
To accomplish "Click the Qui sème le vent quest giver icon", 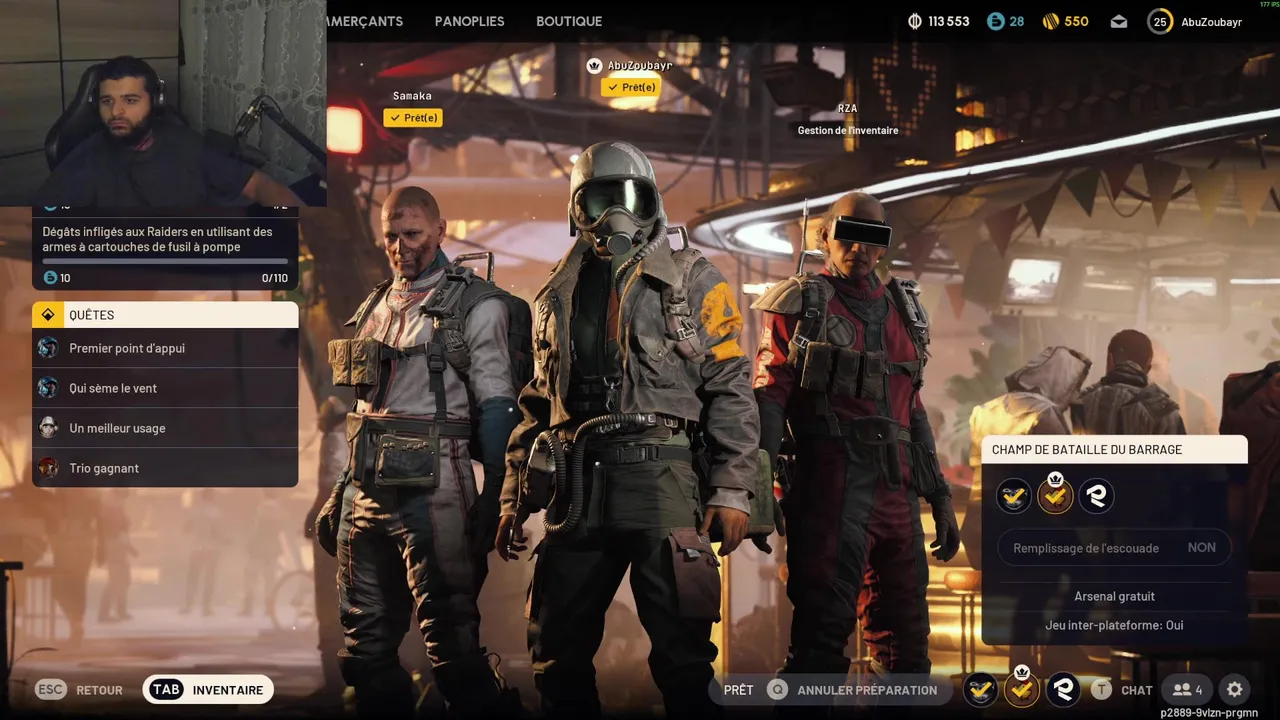I will tap(48, 388).
